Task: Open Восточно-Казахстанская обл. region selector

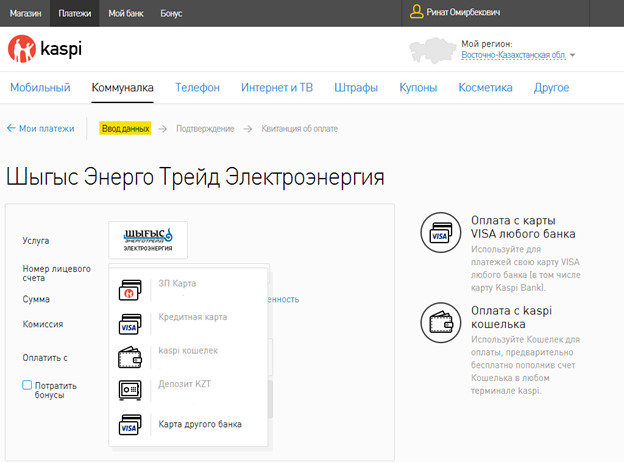Action: [513, 55]
